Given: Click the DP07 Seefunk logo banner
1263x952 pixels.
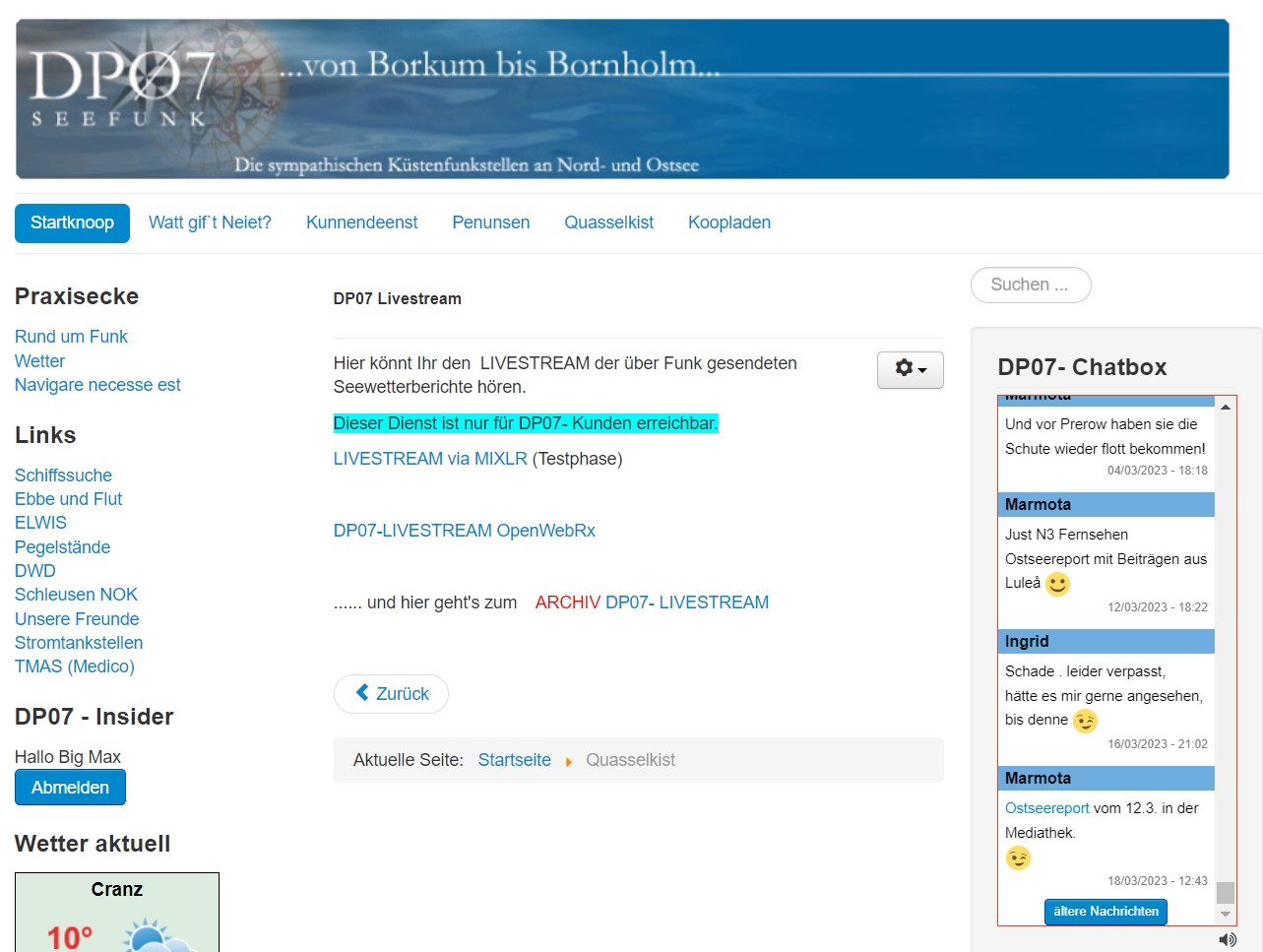Looking at the screenshot, I should [x=621, y=98].
